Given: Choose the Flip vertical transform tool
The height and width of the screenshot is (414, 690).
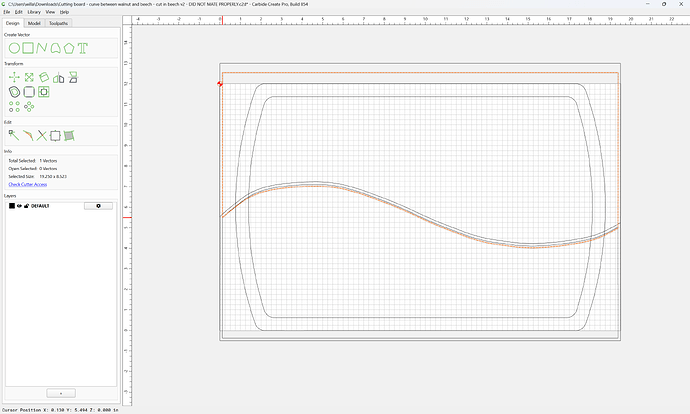Looking at the screenshot, I should 73,77.
